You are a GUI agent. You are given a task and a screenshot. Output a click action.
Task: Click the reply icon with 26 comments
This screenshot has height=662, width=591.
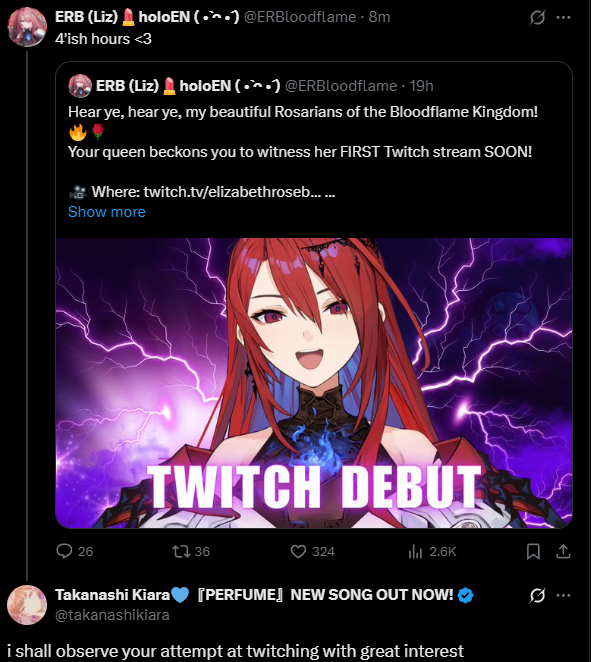tap(65, 551)
